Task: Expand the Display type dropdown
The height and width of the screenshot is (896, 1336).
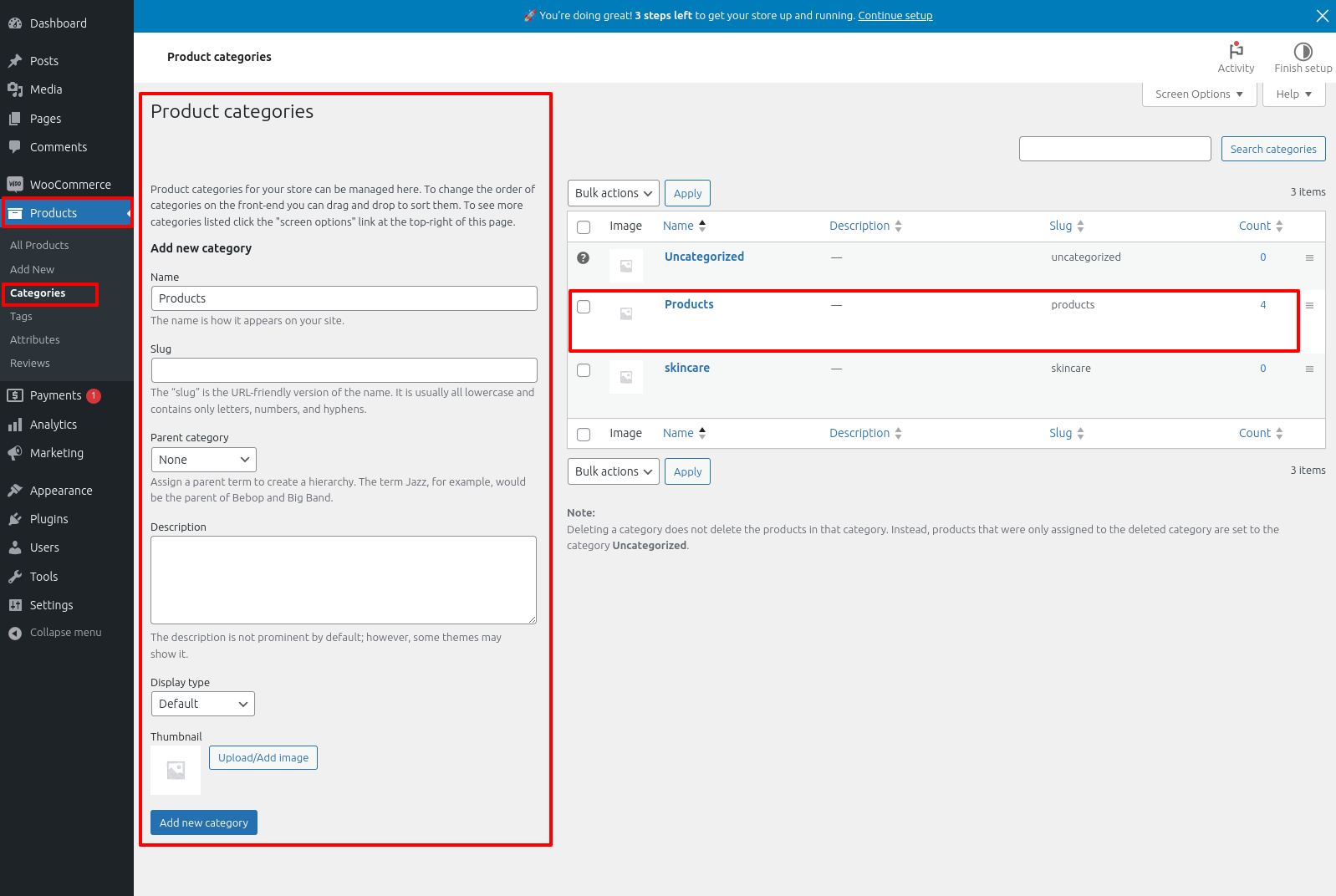Action: click(202, 704)
